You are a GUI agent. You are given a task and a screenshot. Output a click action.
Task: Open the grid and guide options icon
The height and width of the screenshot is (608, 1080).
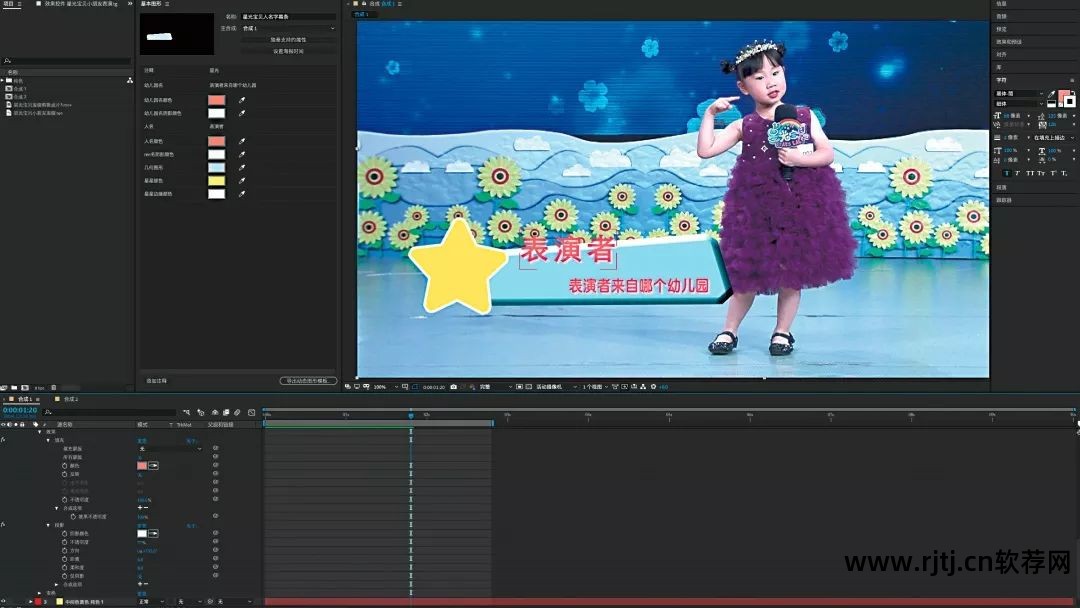[x=405, y=385]
